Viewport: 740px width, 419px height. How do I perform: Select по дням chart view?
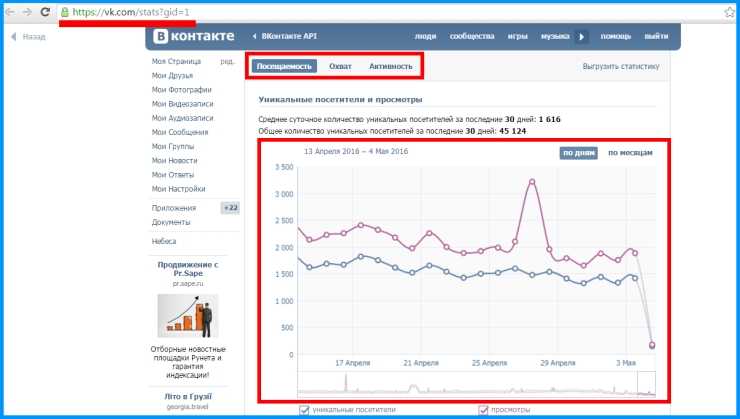coord(579,152)
